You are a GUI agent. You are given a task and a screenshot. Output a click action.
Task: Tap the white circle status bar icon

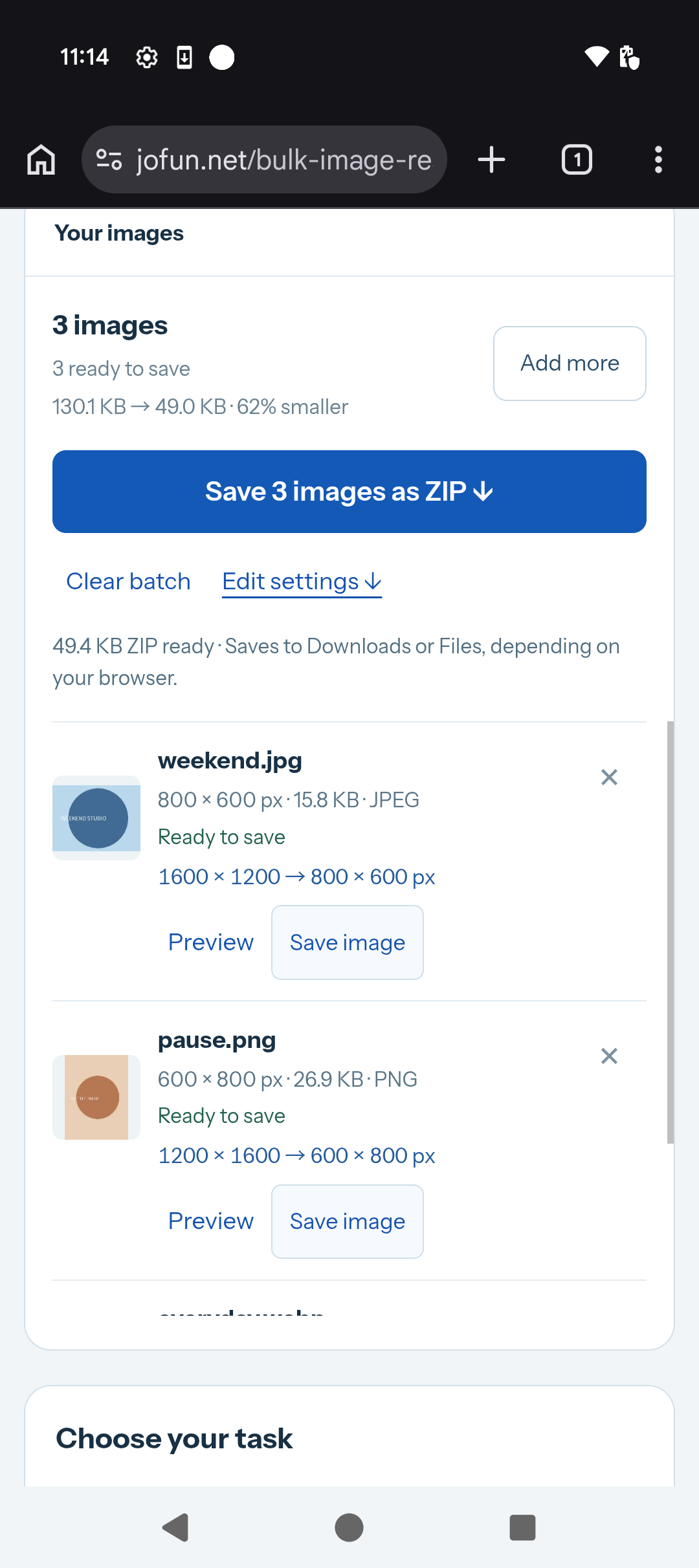(222, 57)
